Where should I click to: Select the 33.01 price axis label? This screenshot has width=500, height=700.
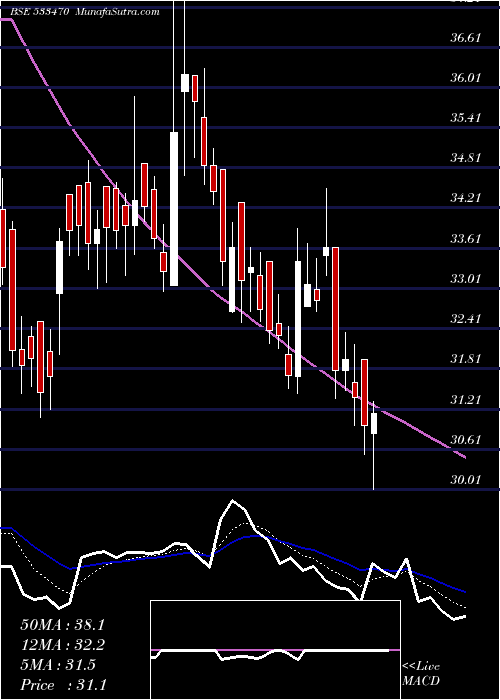coord(465,279)
